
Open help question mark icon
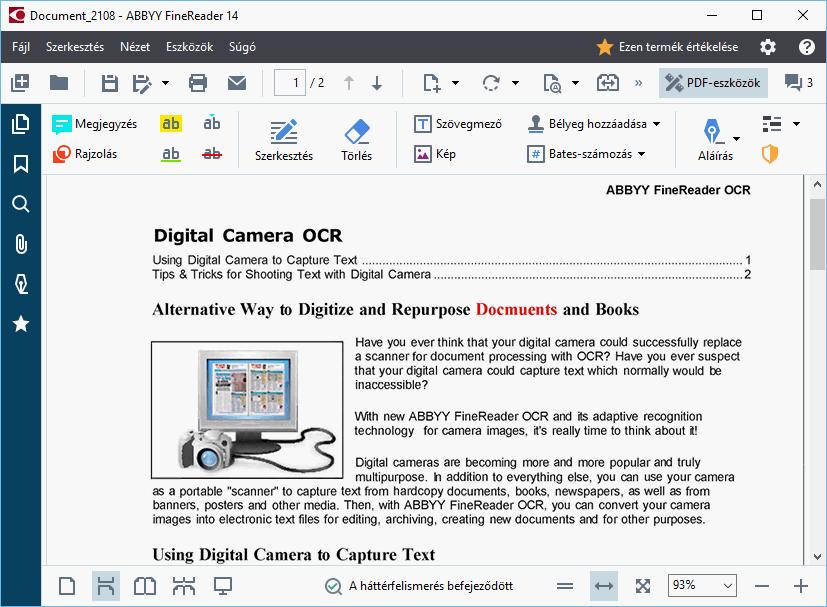[x=806, y=47]
